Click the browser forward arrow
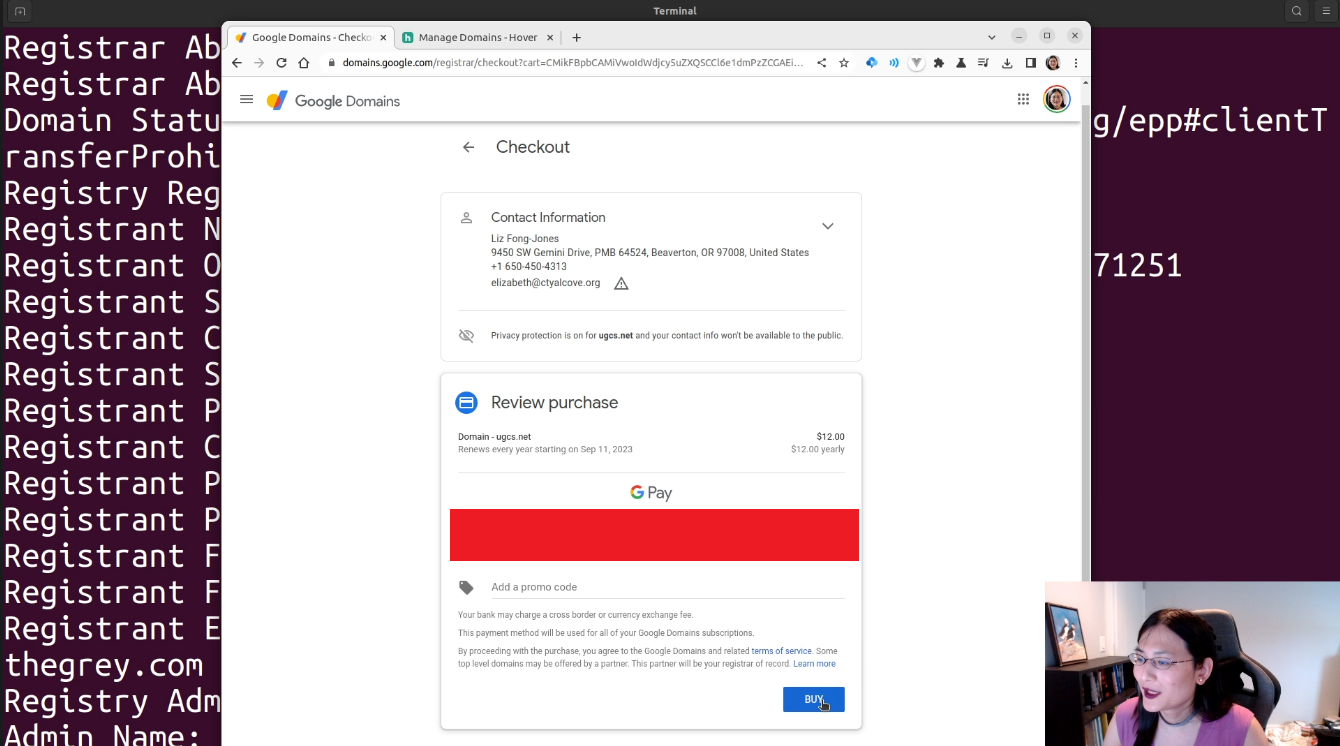The image size is (1340, 746). [259, 62]
